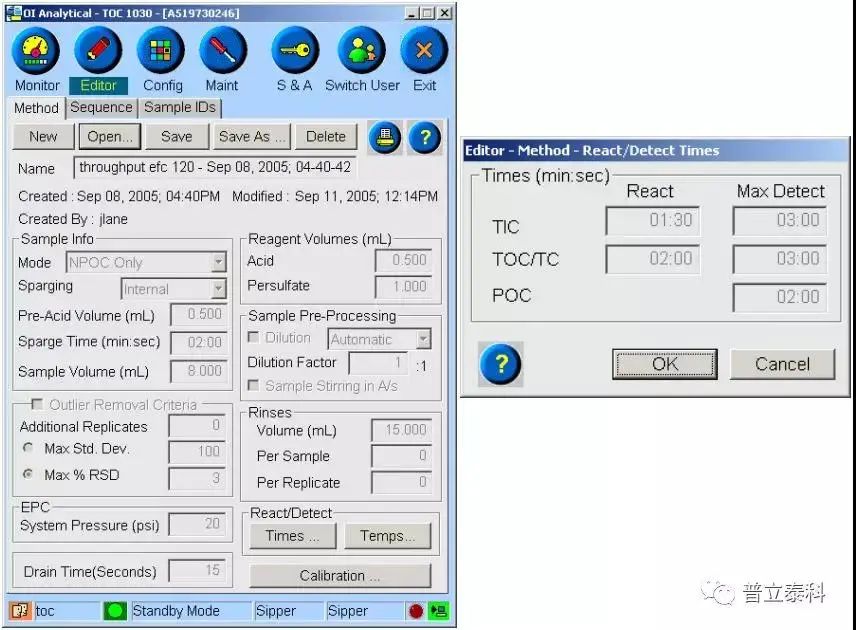This screenshot has height=630, width=856.
Task: Click the Sparge Time field
Action: point(198,343)
